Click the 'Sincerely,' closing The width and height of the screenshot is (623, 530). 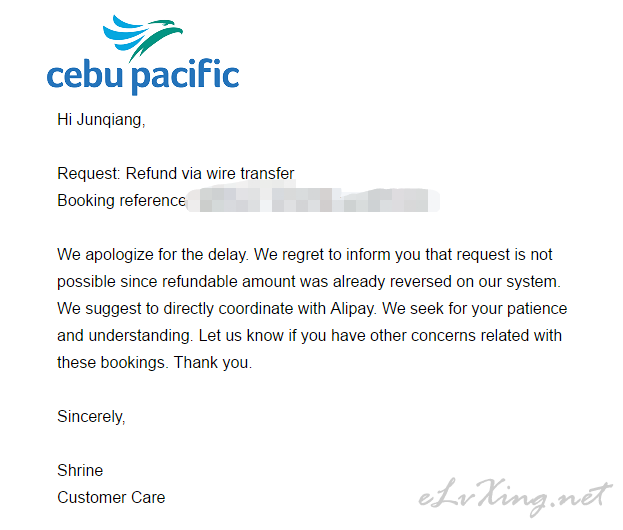pos(91,417)
